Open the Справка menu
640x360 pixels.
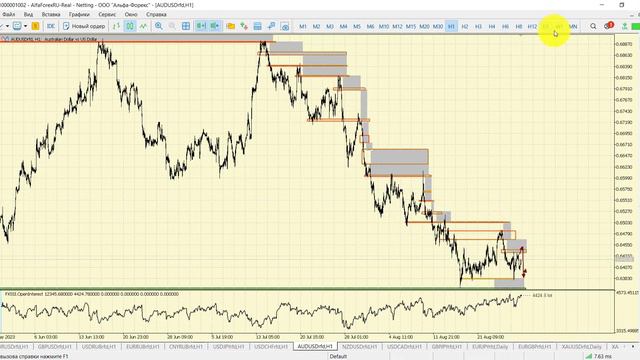tap(156, 14)
